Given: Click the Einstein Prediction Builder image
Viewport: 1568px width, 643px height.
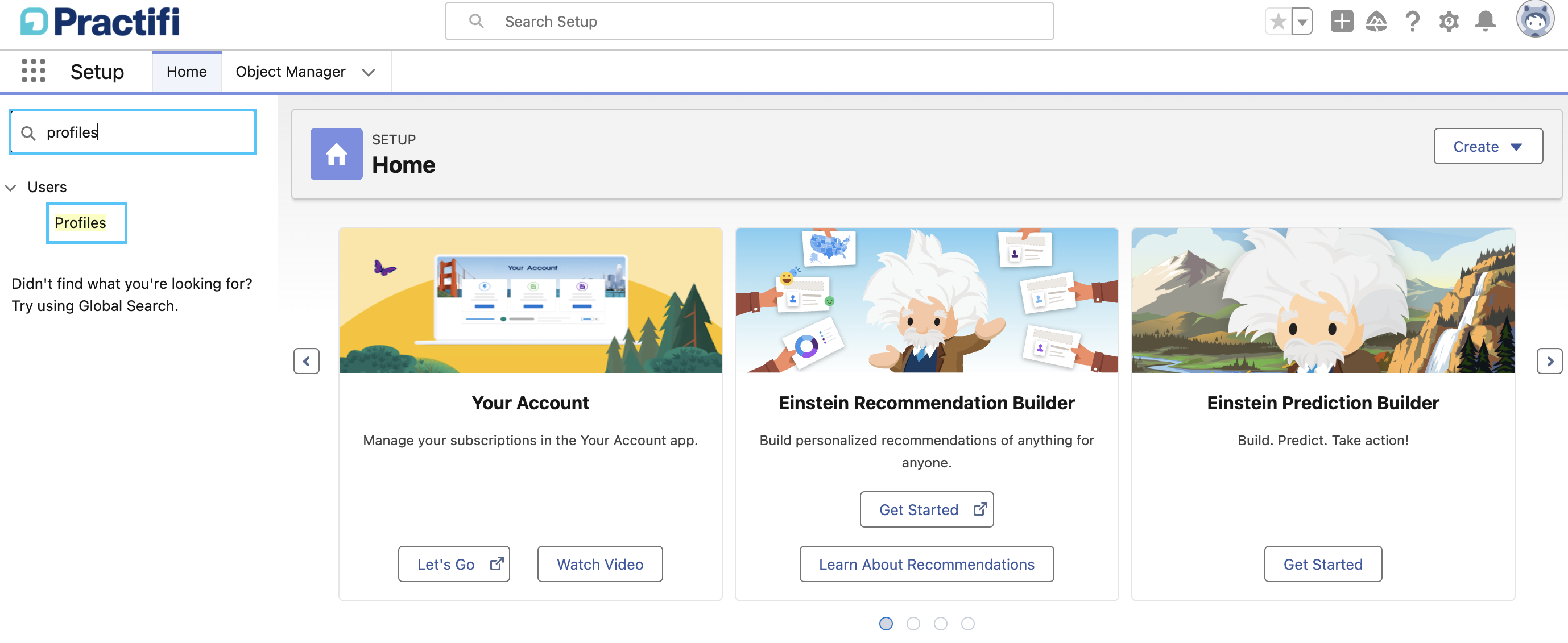Looking at the screenshot, I should 1323,301.
